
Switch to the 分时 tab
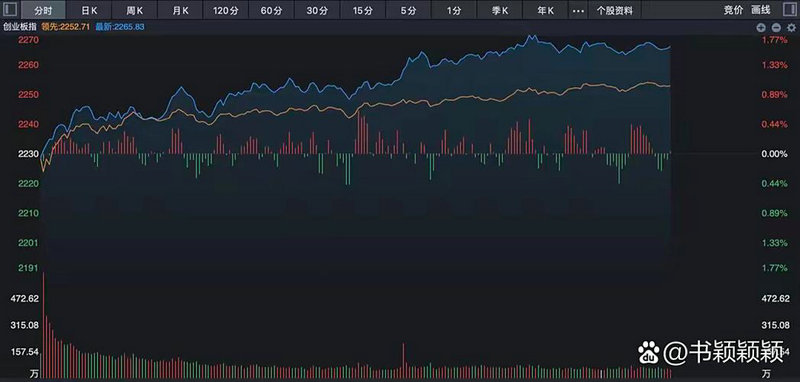pos(43,10)
